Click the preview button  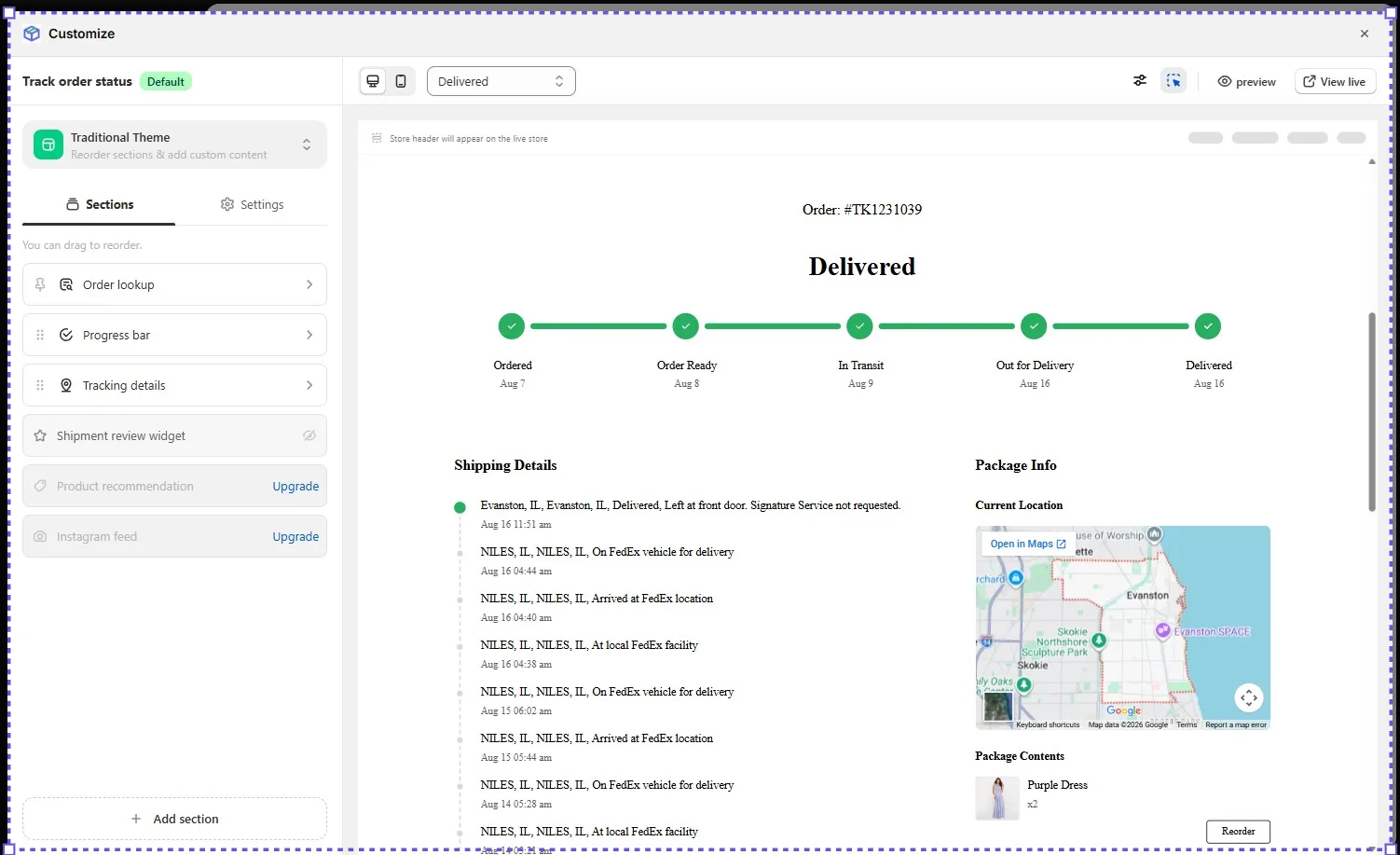pyautogui.click(x=1246, y=81)
